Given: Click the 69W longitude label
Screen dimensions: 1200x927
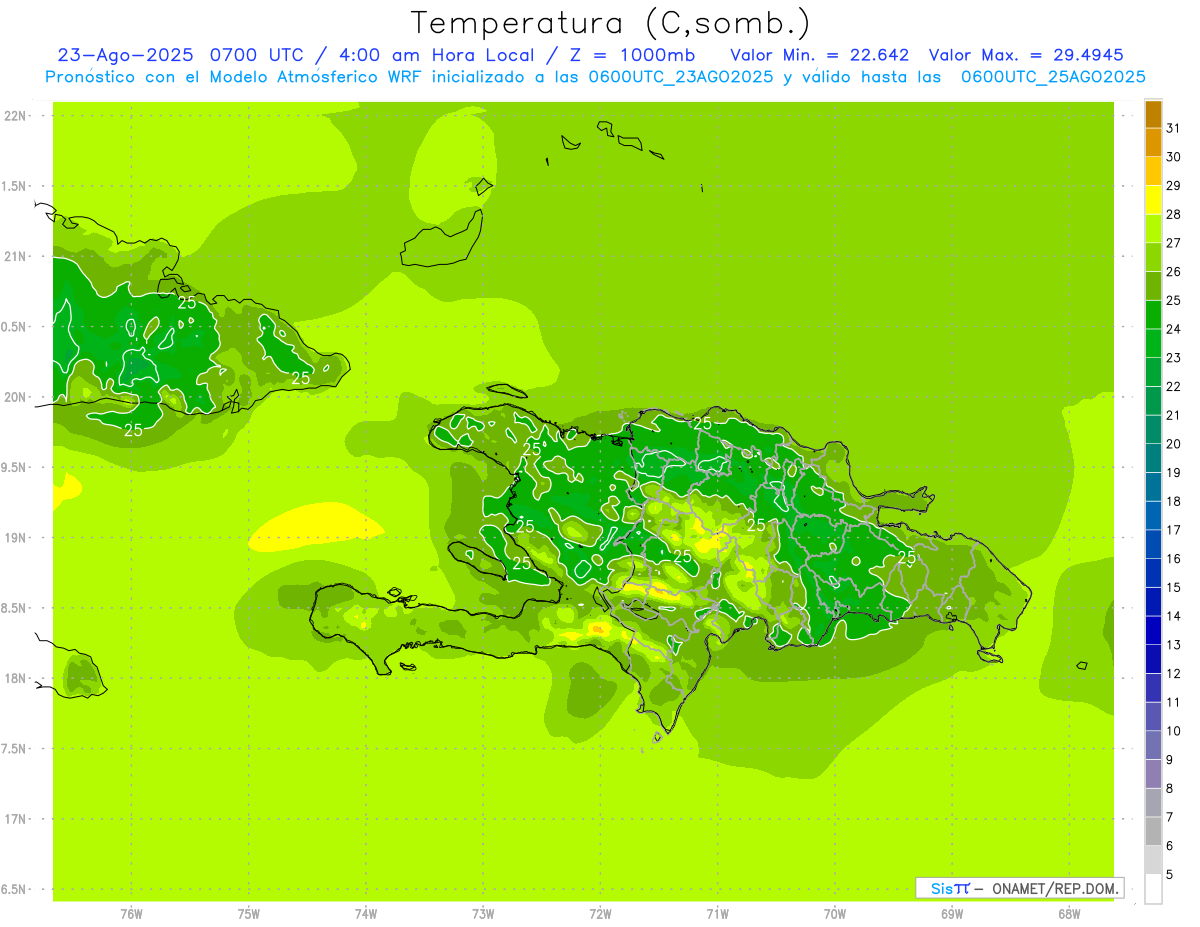Looking at the screenshot, I should coord(952,913).
